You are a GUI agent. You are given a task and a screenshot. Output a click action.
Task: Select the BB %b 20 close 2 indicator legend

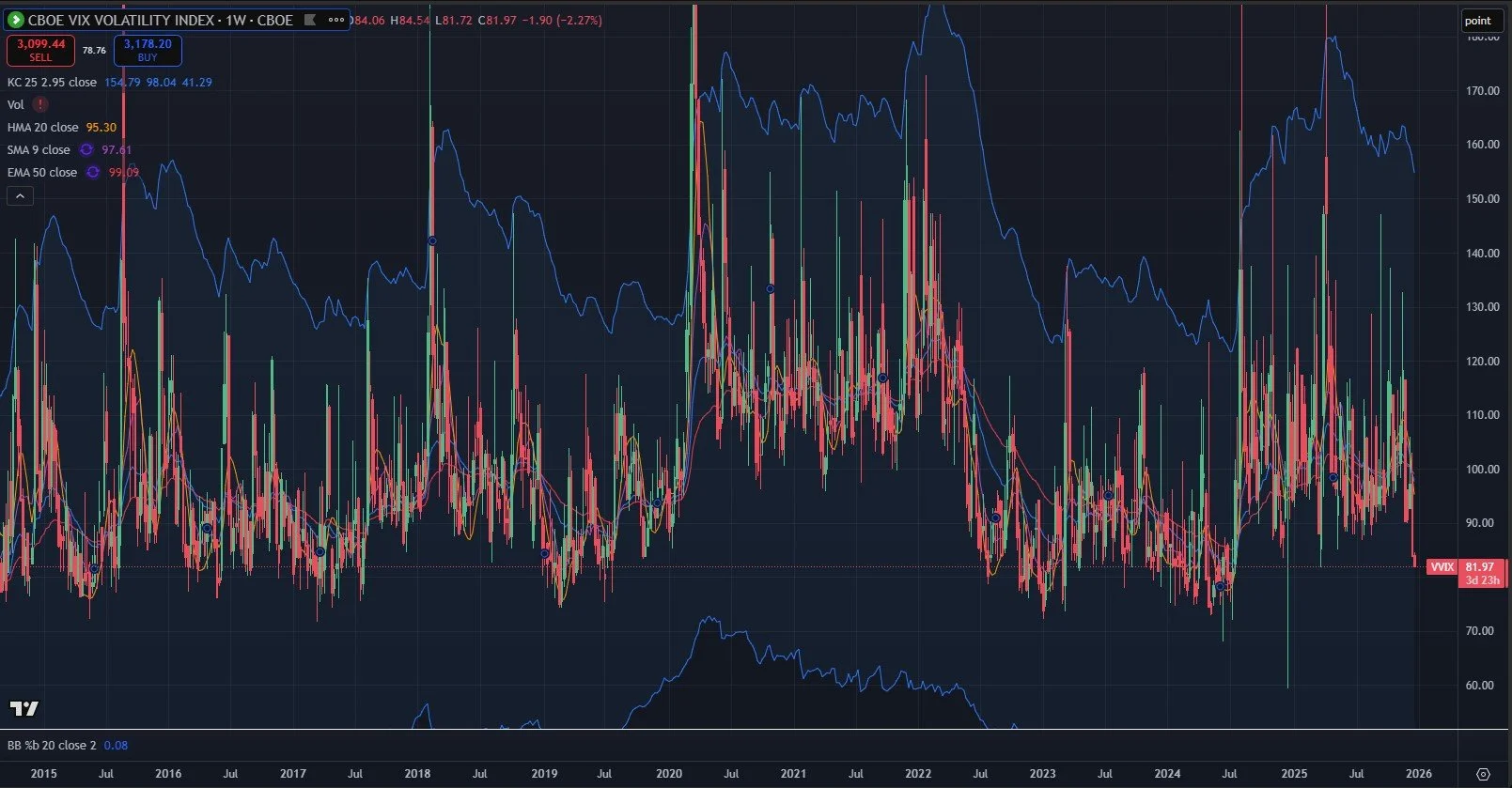(x=52, y=745)
